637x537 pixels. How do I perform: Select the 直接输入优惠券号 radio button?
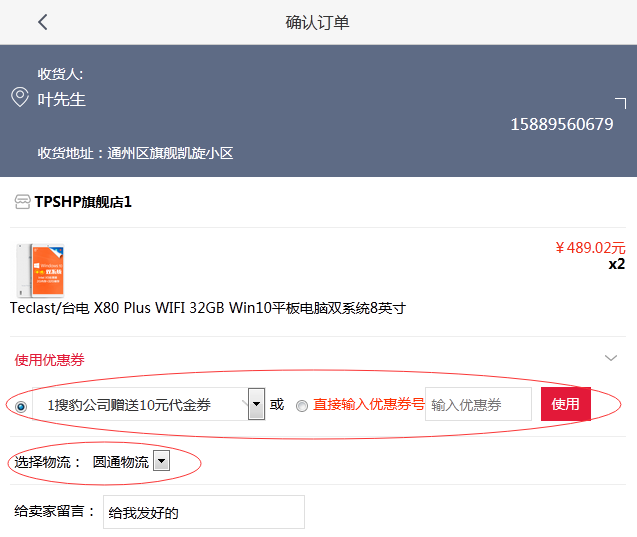302,406
